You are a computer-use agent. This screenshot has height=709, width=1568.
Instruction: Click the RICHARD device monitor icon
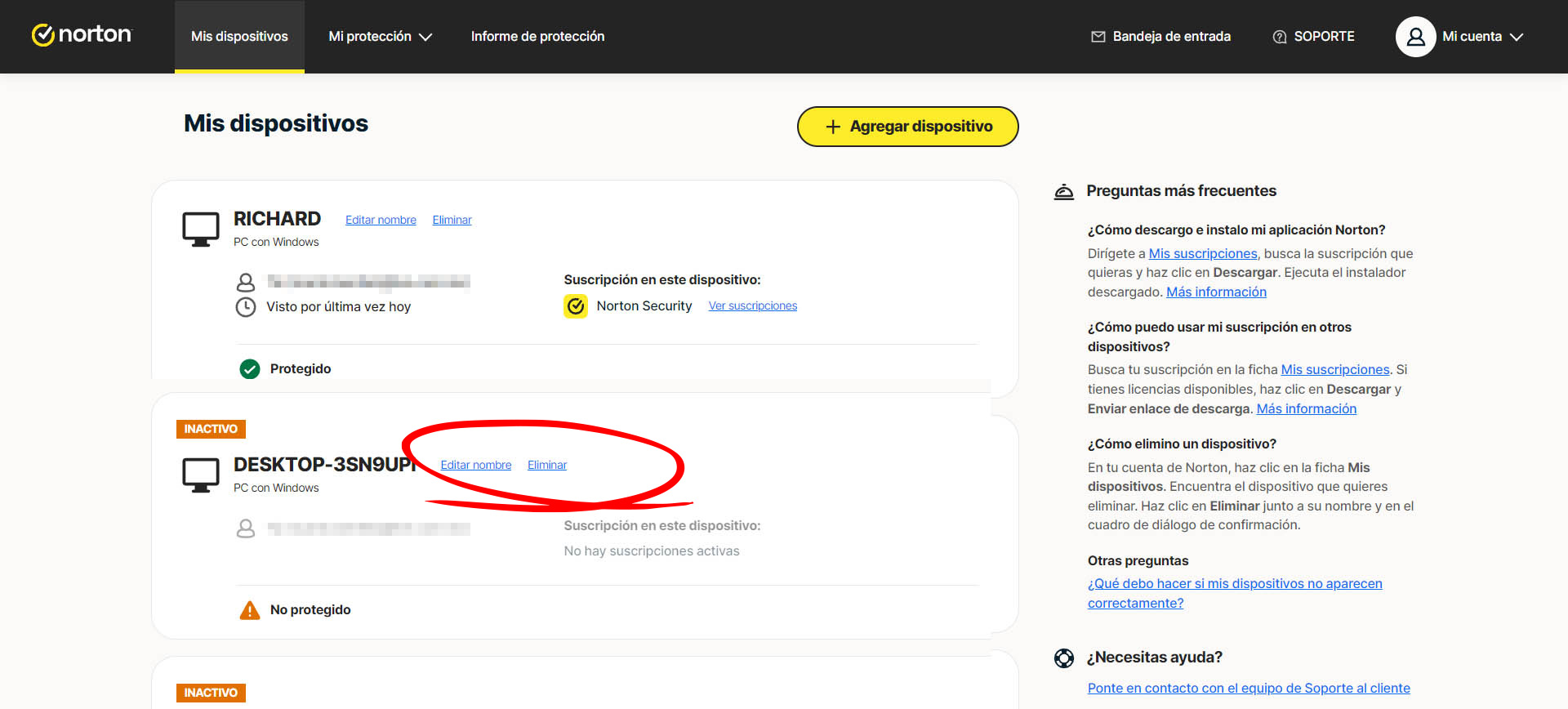200,230
